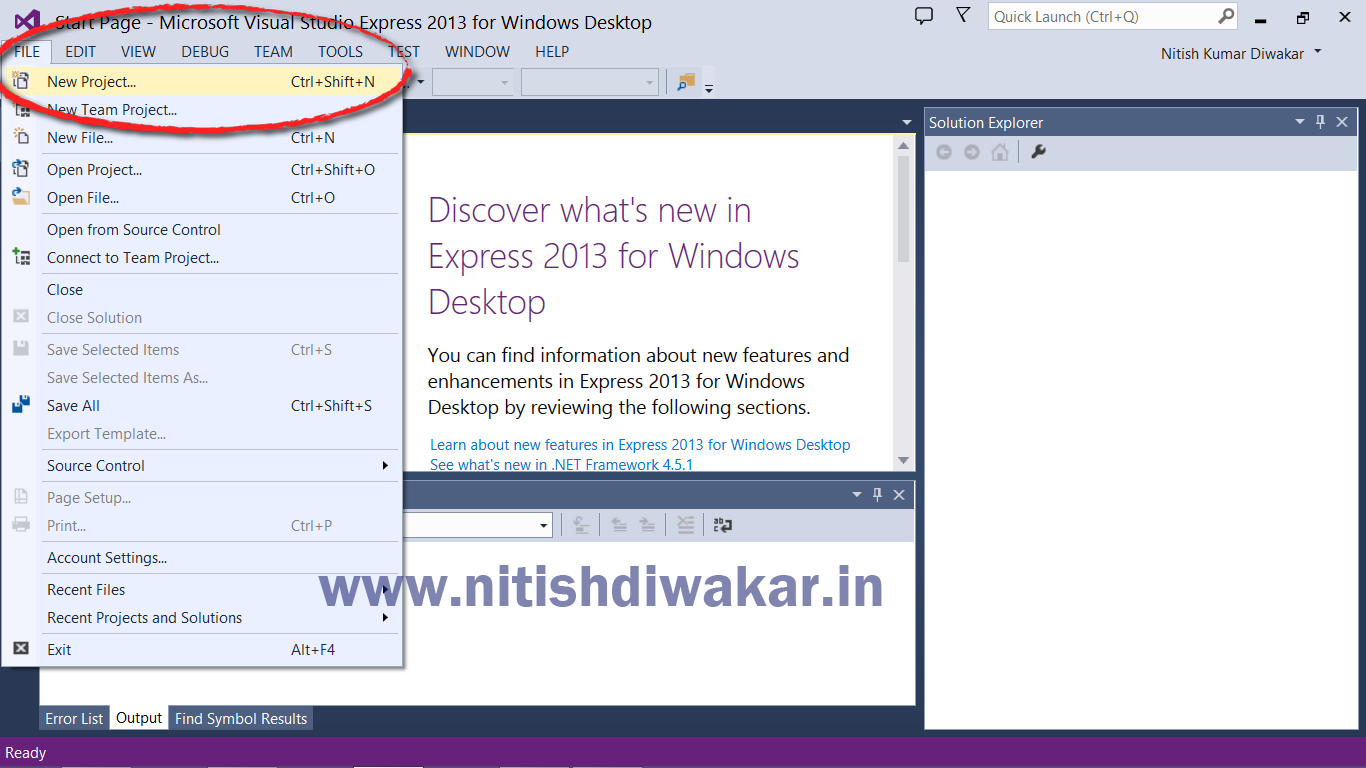Close the Output panel with its X
The image size is (1366, 768).
pos(899,495)
